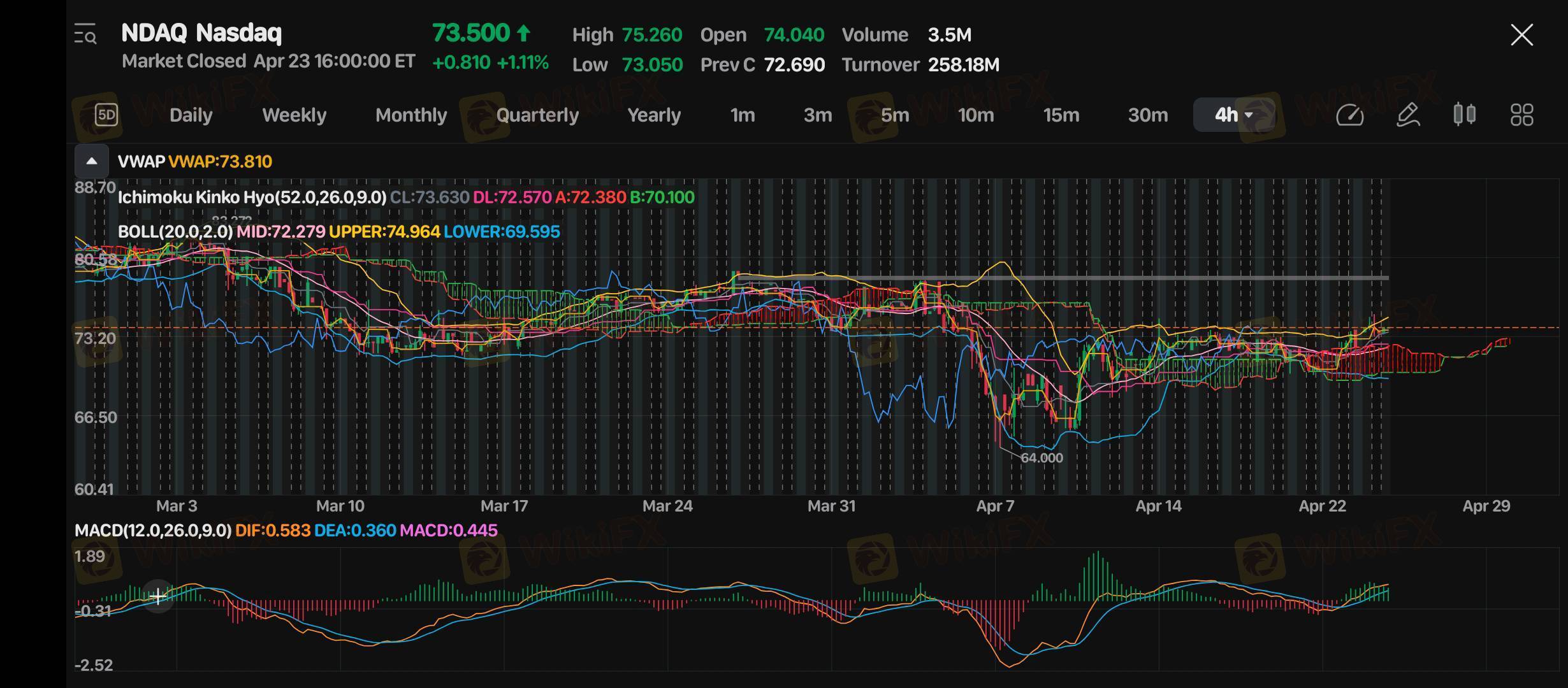Close the NDAQ chart with X
The height and width of the screenshot is (688, 1568).
1521,35
